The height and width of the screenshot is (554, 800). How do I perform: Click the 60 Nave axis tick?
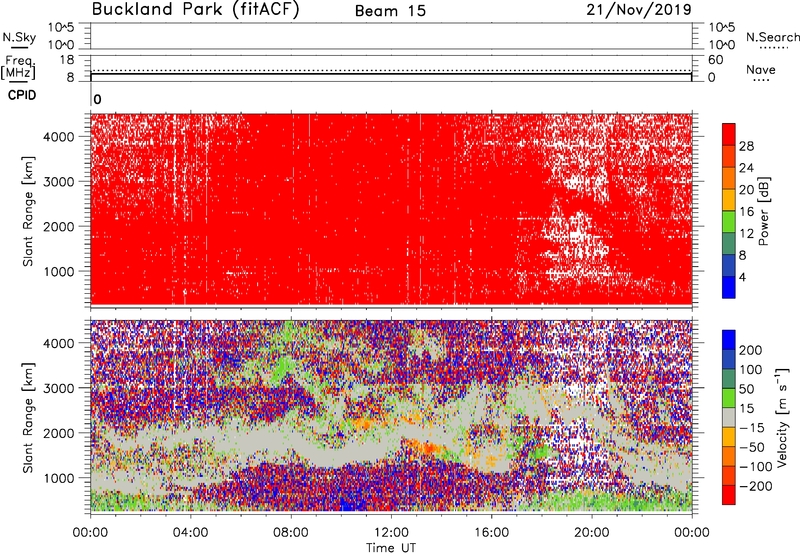(x=715, y=60)
